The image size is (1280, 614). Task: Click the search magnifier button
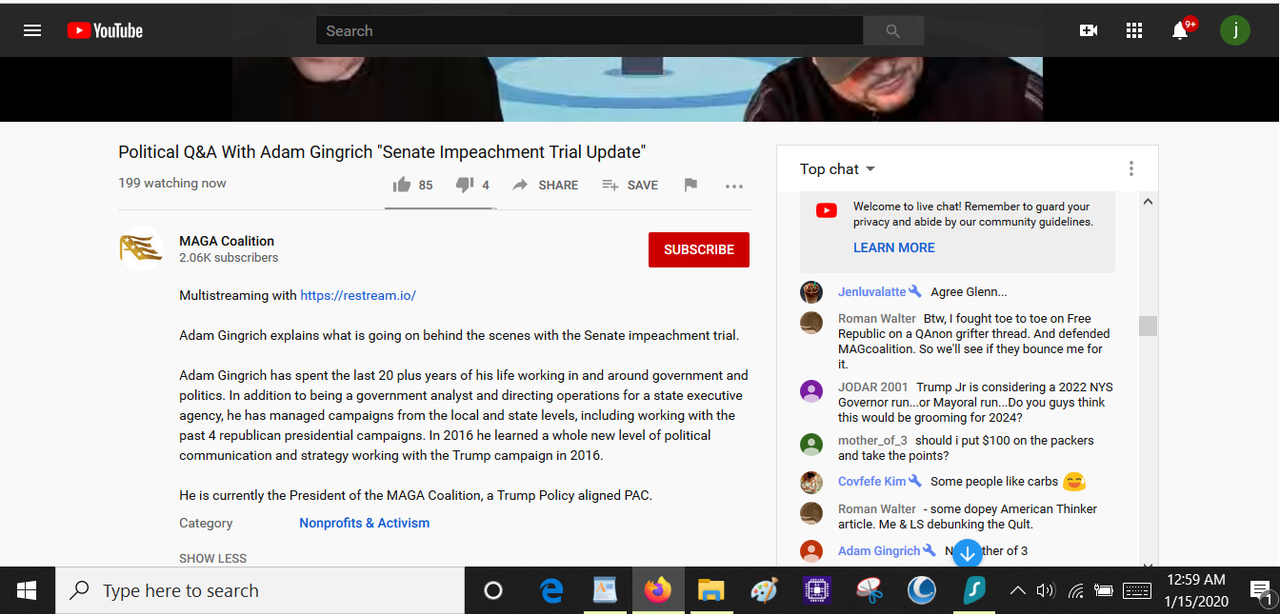click(x=893, y=31)
